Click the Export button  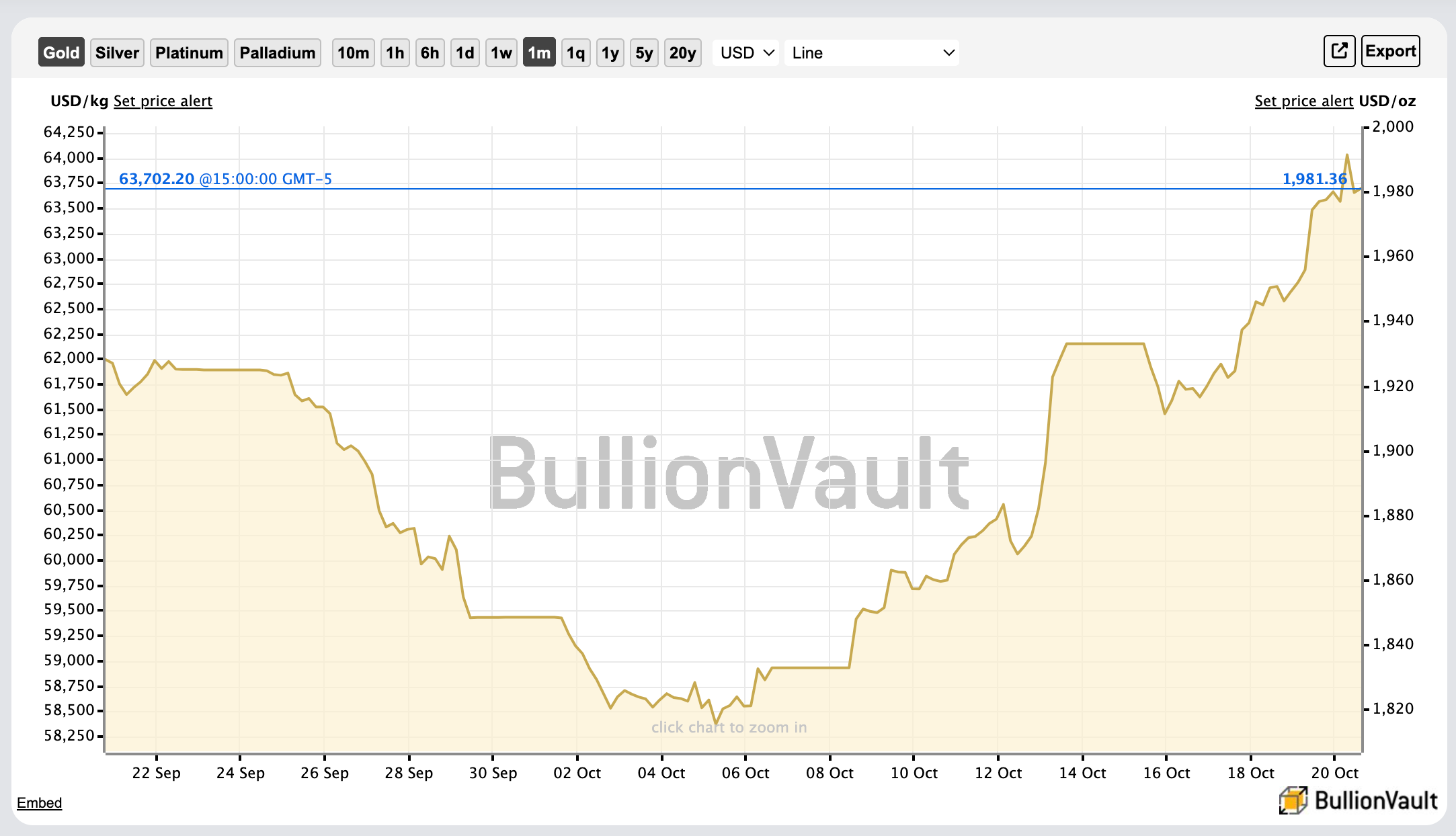tap(1390, 51)
